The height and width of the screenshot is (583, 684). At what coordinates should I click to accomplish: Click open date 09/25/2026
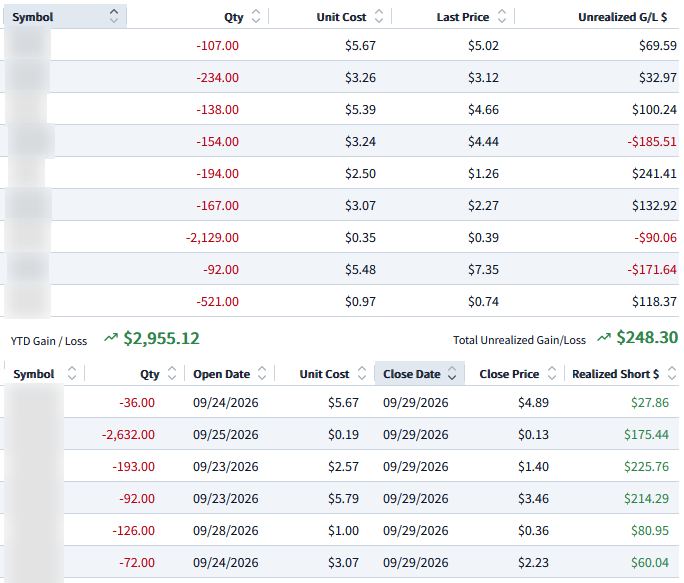pyautogui.click(x=226, y=435)
